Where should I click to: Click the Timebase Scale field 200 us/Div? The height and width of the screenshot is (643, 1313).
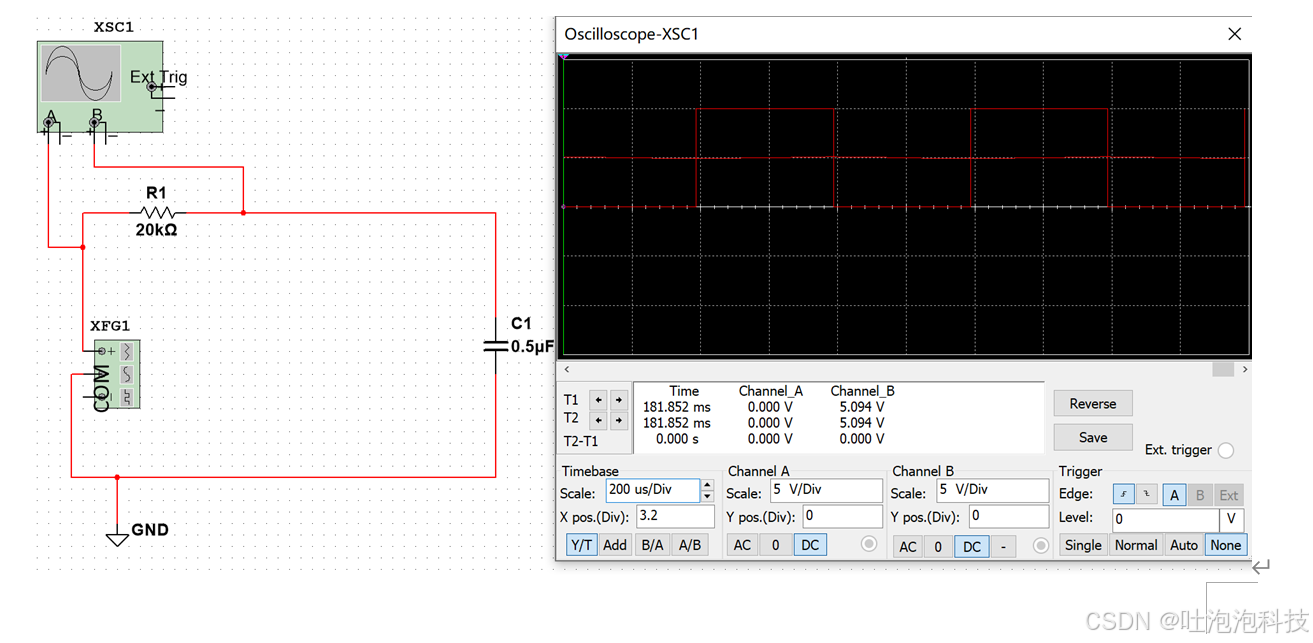[653, 490]
